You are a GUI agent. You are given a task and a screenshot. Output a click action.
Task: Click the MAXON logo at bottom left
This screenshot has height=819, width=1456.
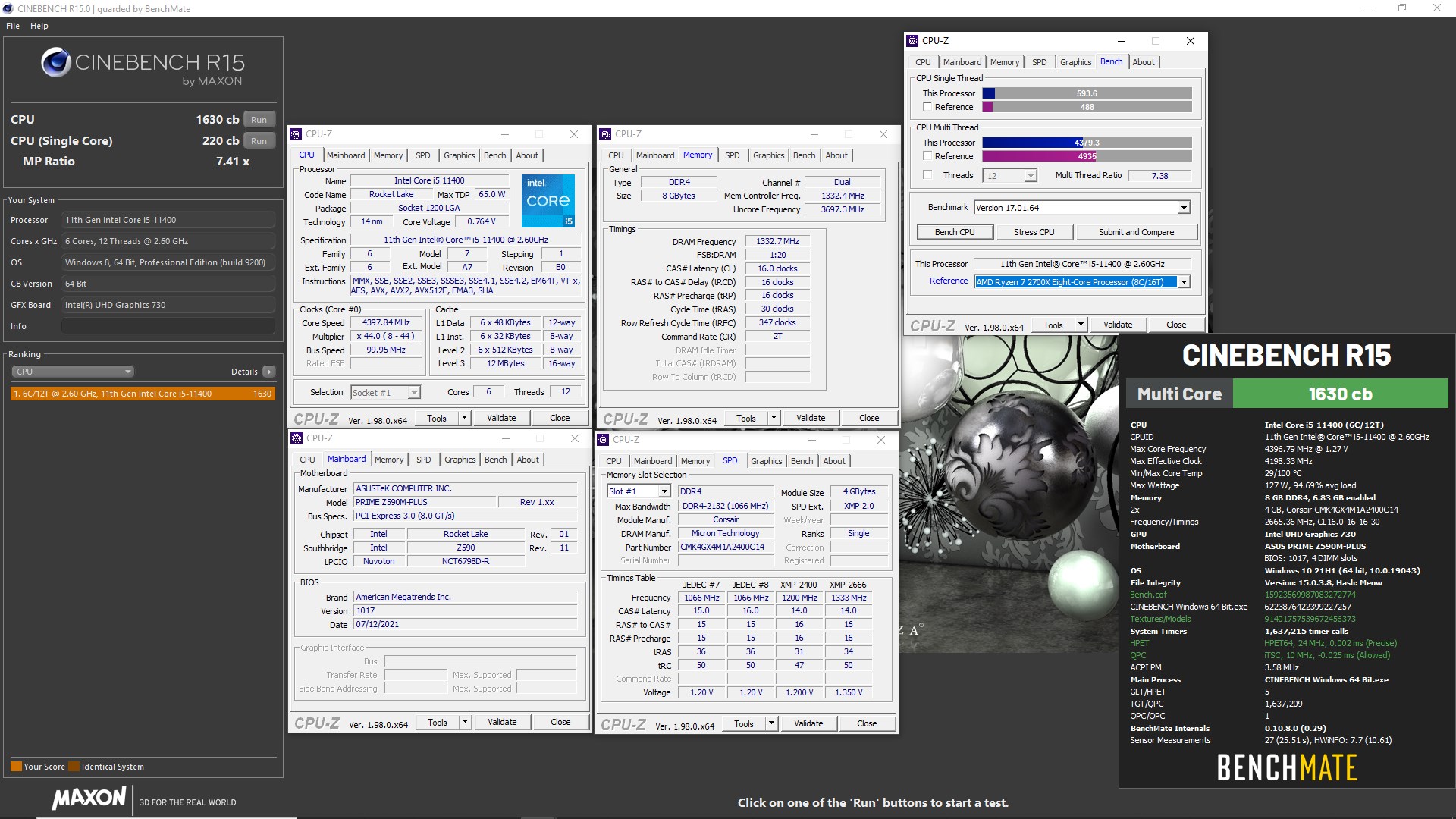click(x=89, y=798)
